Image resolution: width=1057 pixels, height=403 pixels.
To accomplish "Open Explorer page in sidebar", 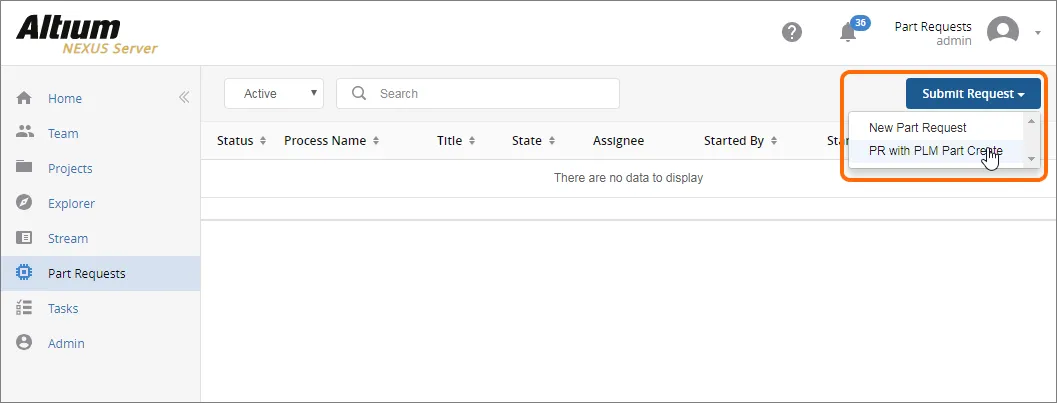I will (x=71, y=204).
